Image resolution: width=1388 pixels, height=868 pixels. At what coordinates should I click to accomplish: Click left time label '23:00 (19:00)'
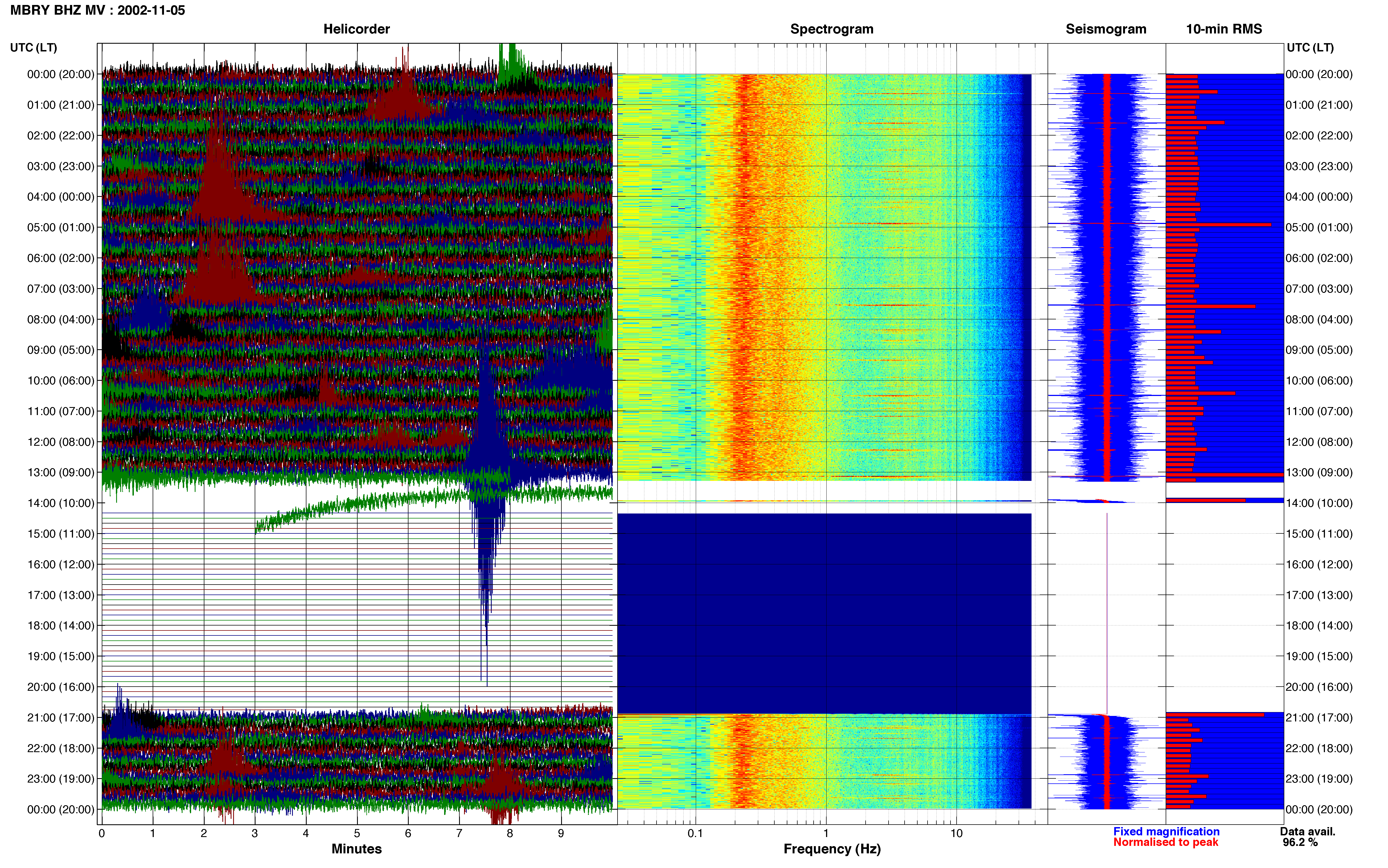[x=61, y=779]
